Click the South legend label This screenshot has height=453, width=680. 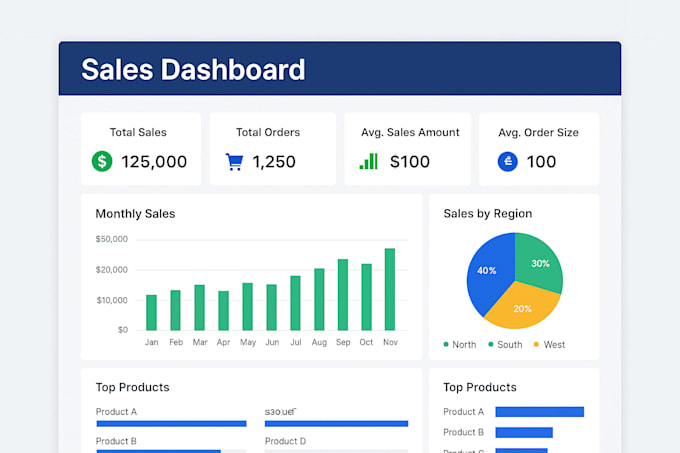point(510,345)
